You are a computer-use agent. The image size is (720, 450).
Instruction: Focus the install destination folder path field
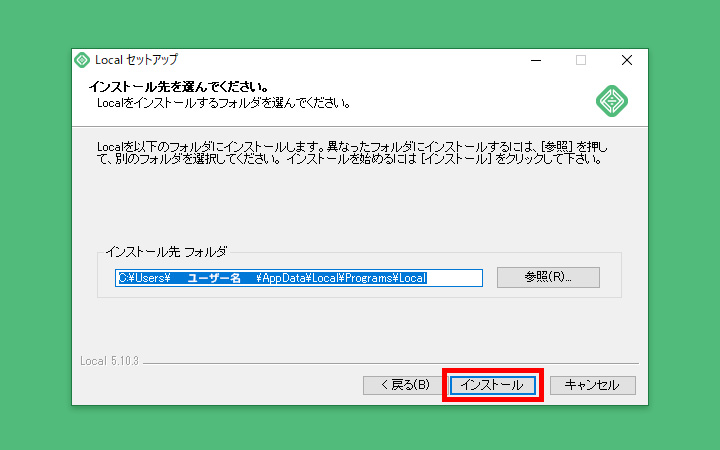tap(299, 278)
